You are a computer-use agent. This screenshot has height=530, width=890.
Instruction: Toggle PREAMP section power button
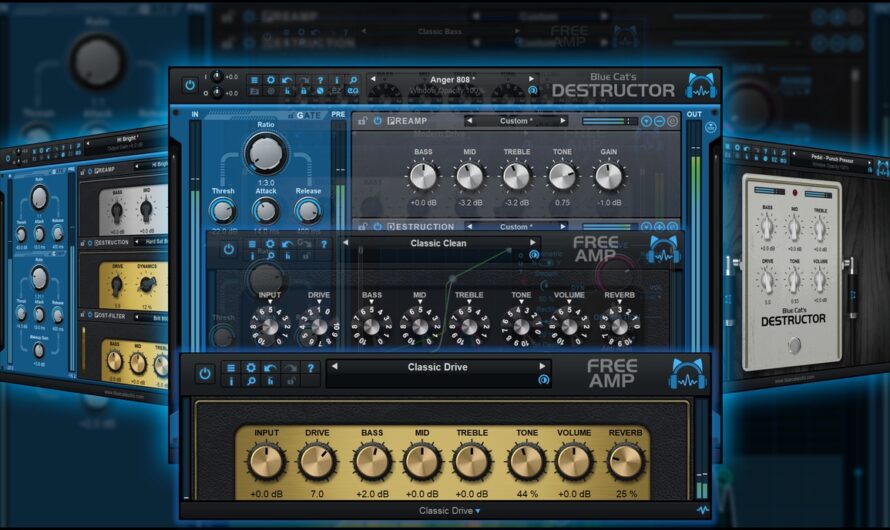pyautogui.click(x=377, y=121)
